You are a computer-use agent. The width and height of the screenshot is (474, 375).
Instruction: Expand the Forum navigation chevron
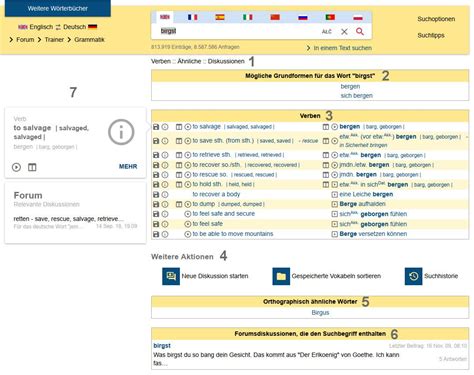(x=11, y=40)
